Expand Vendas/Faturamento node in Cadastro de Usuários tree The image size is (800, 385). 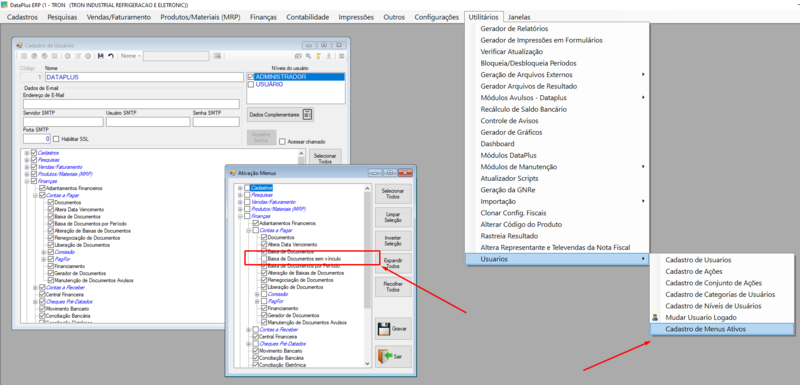(x=27, y=167)
